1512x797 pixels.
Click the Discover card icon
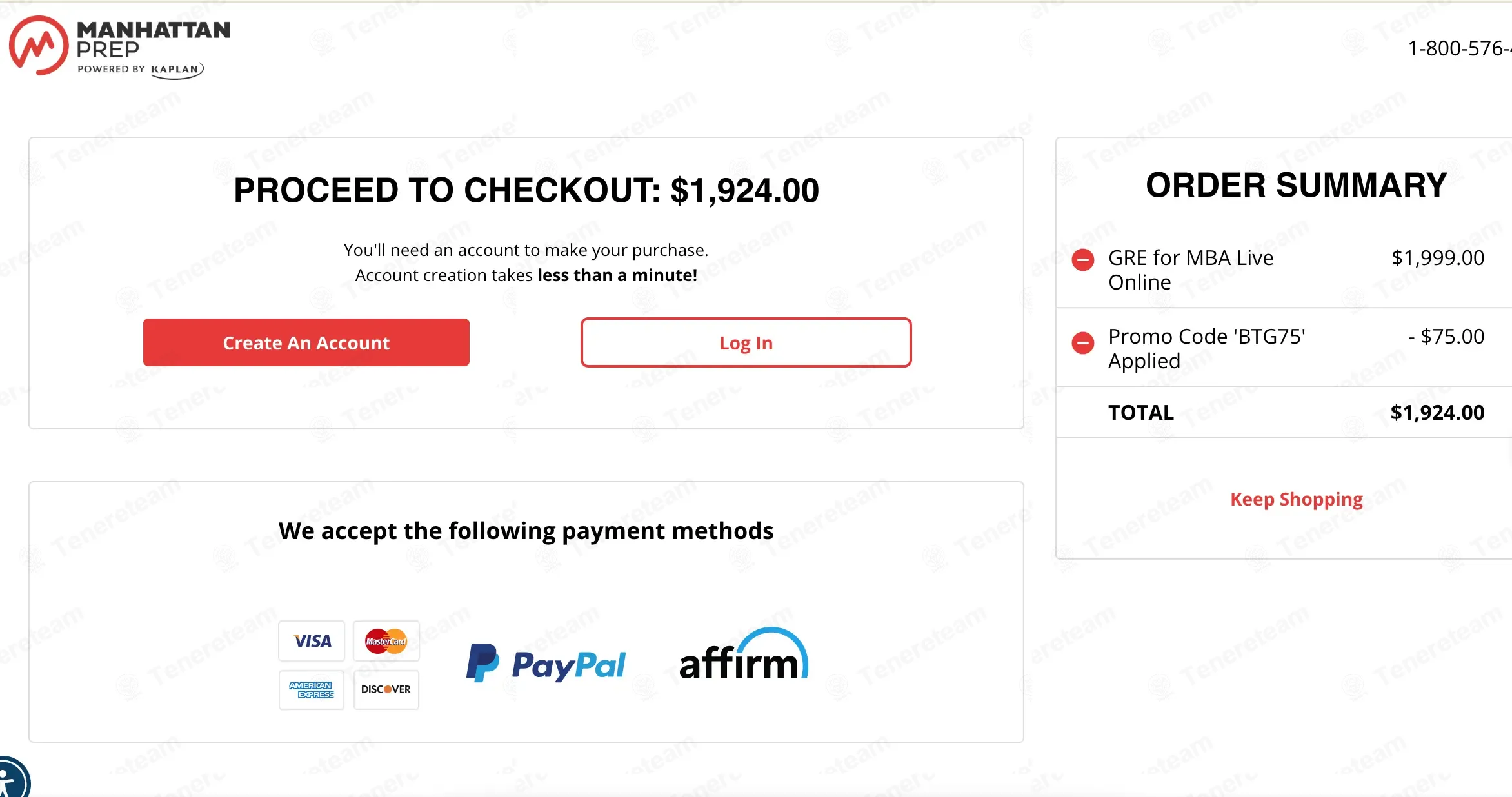coord(386,689)
